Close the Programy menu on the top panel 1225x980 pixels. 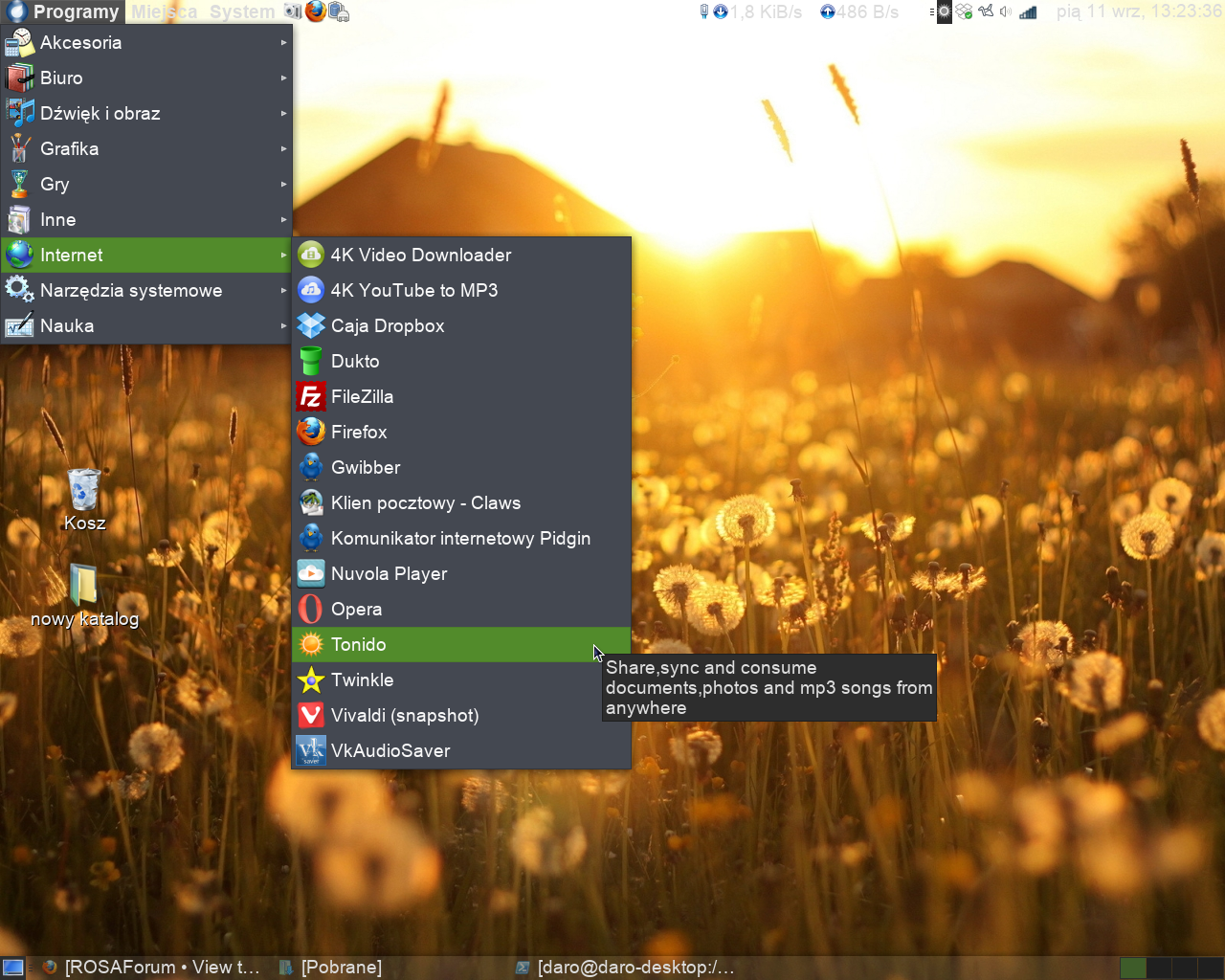coord(63,11)
